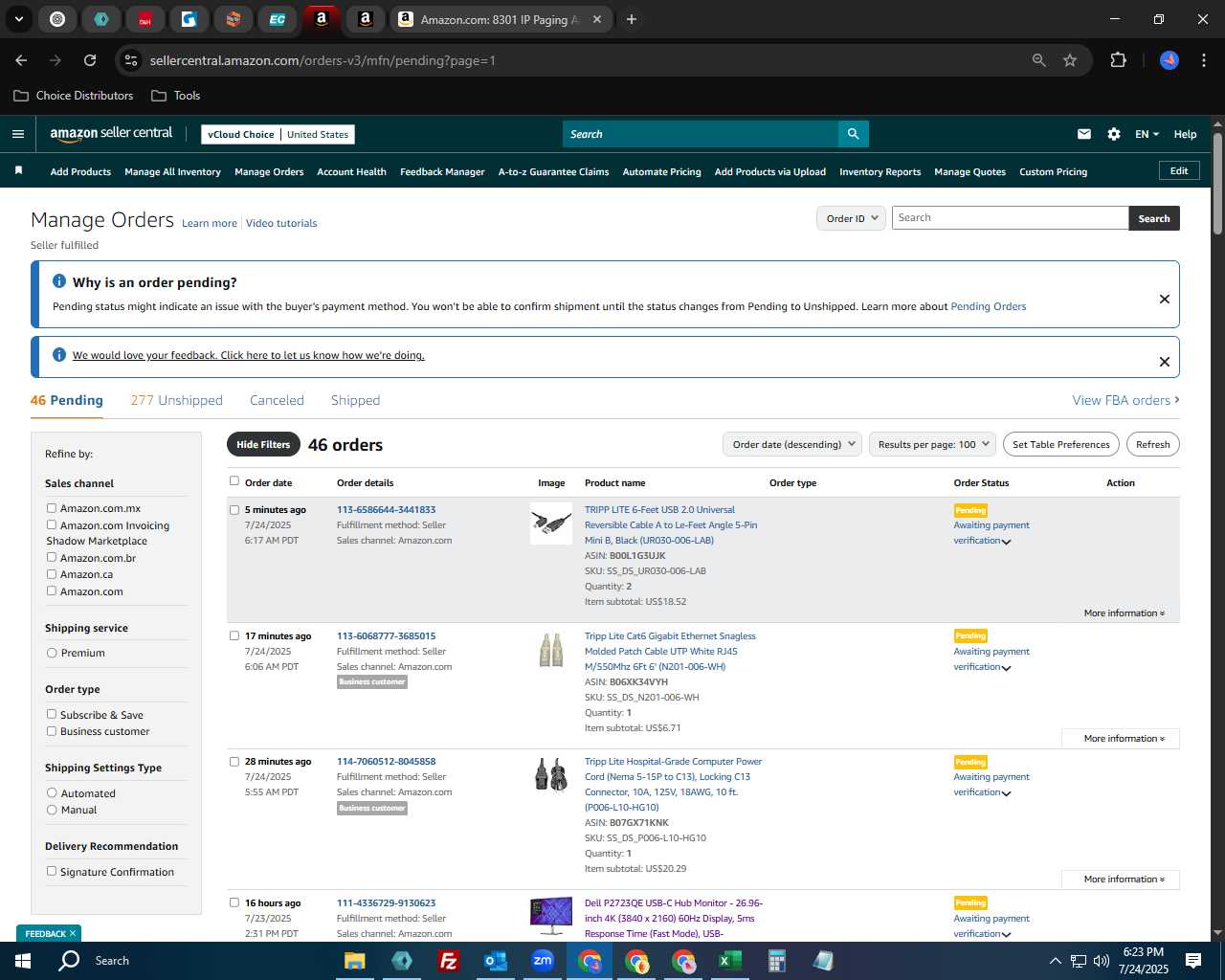Click the Refresh orders button
Screen dimensions: 1225x980
1152,444
